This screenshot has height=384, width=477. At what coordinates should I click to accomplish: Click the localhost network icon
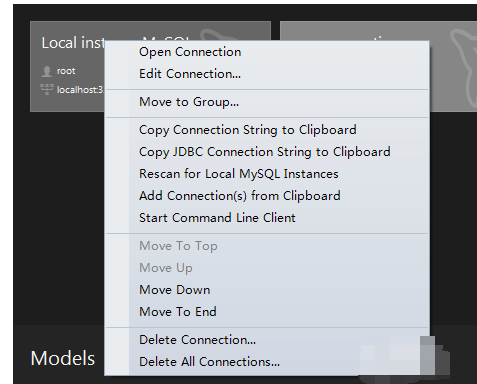click(47, 89)
